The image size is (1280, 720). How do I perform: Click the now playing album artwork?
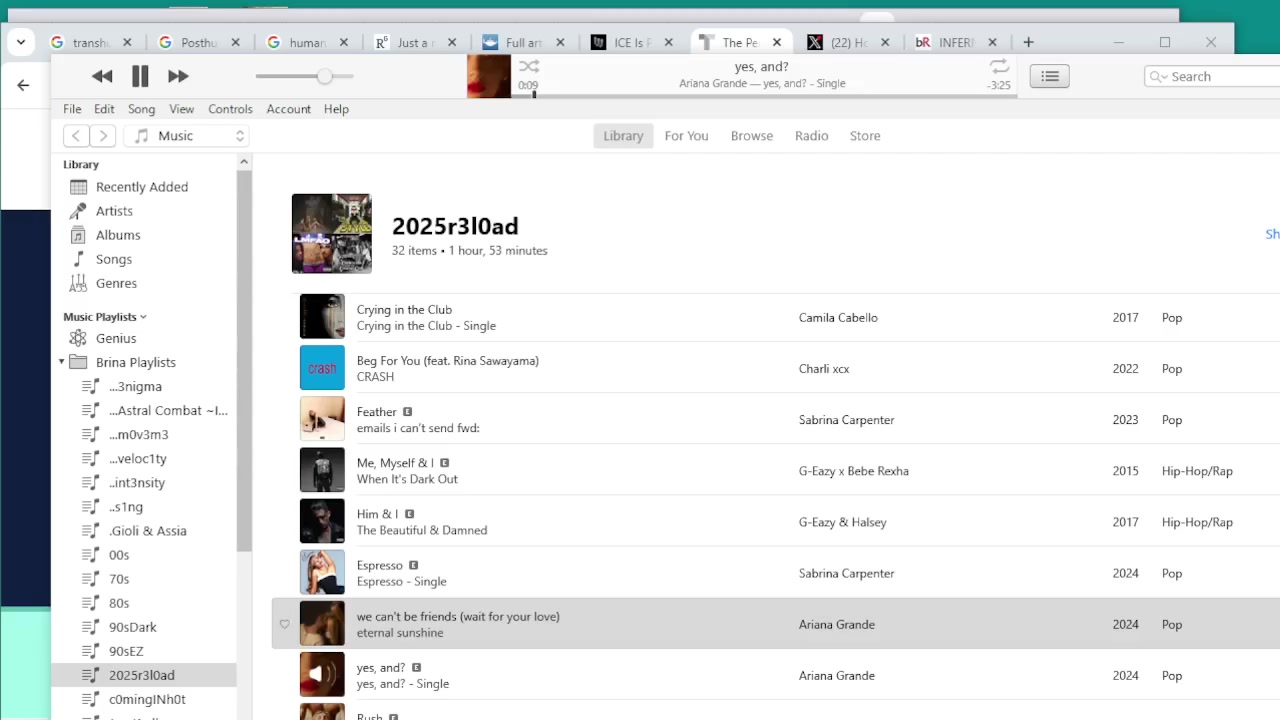[489, 76]
